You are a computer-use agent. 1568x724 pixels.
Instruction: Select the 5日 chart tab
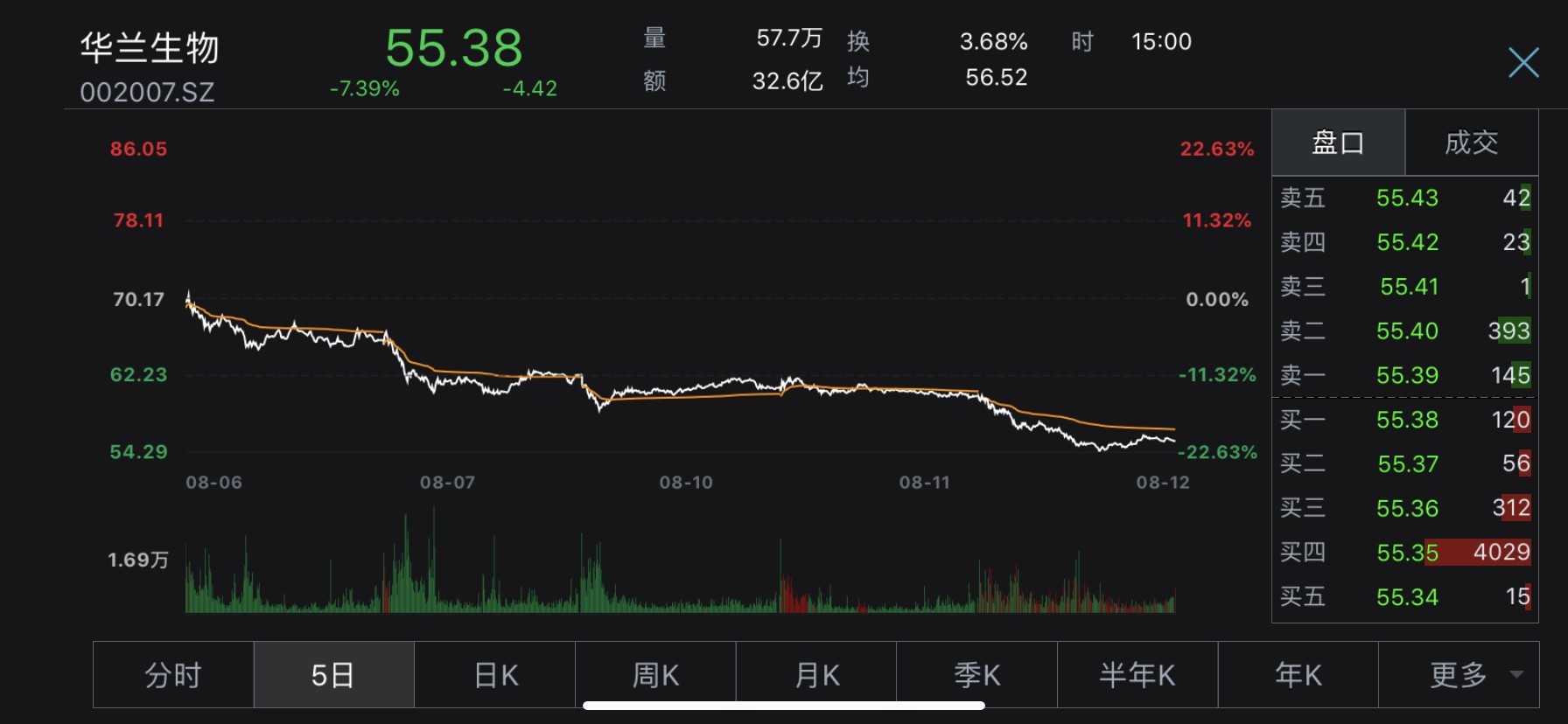(333, 675)
